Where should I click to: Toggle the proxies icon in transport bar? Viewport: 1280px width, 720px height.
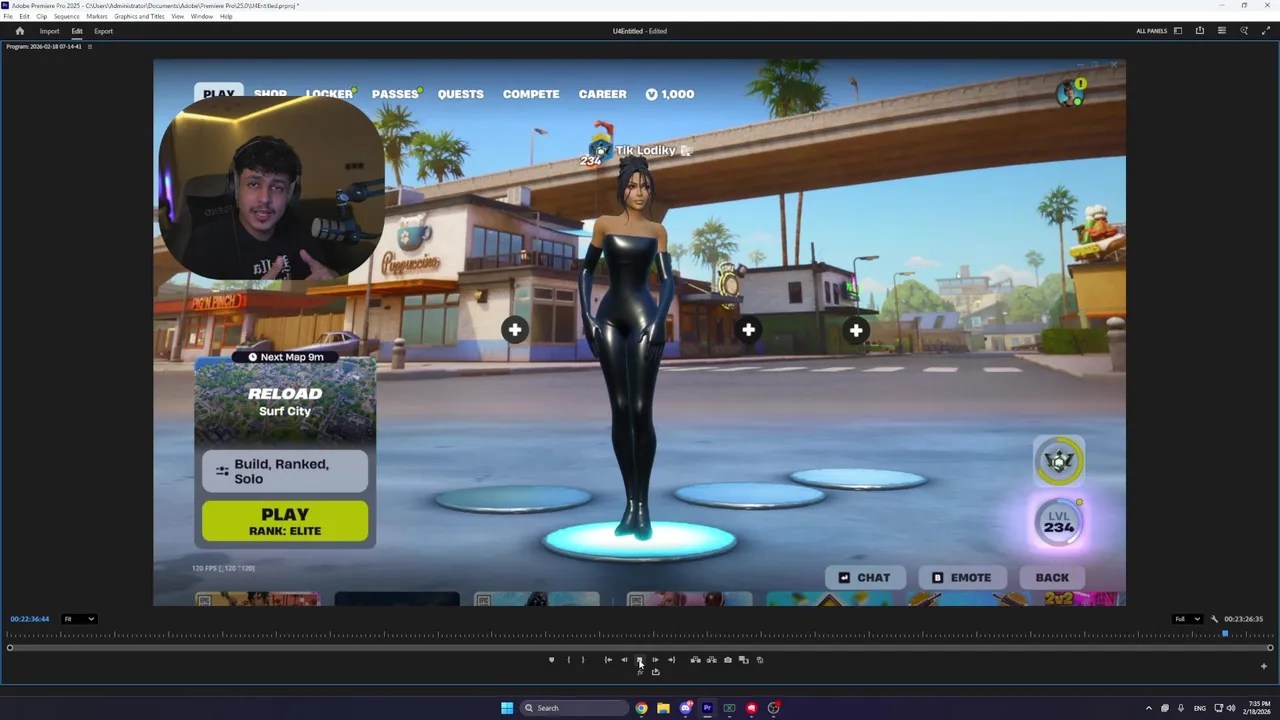(x=759, y=660)
